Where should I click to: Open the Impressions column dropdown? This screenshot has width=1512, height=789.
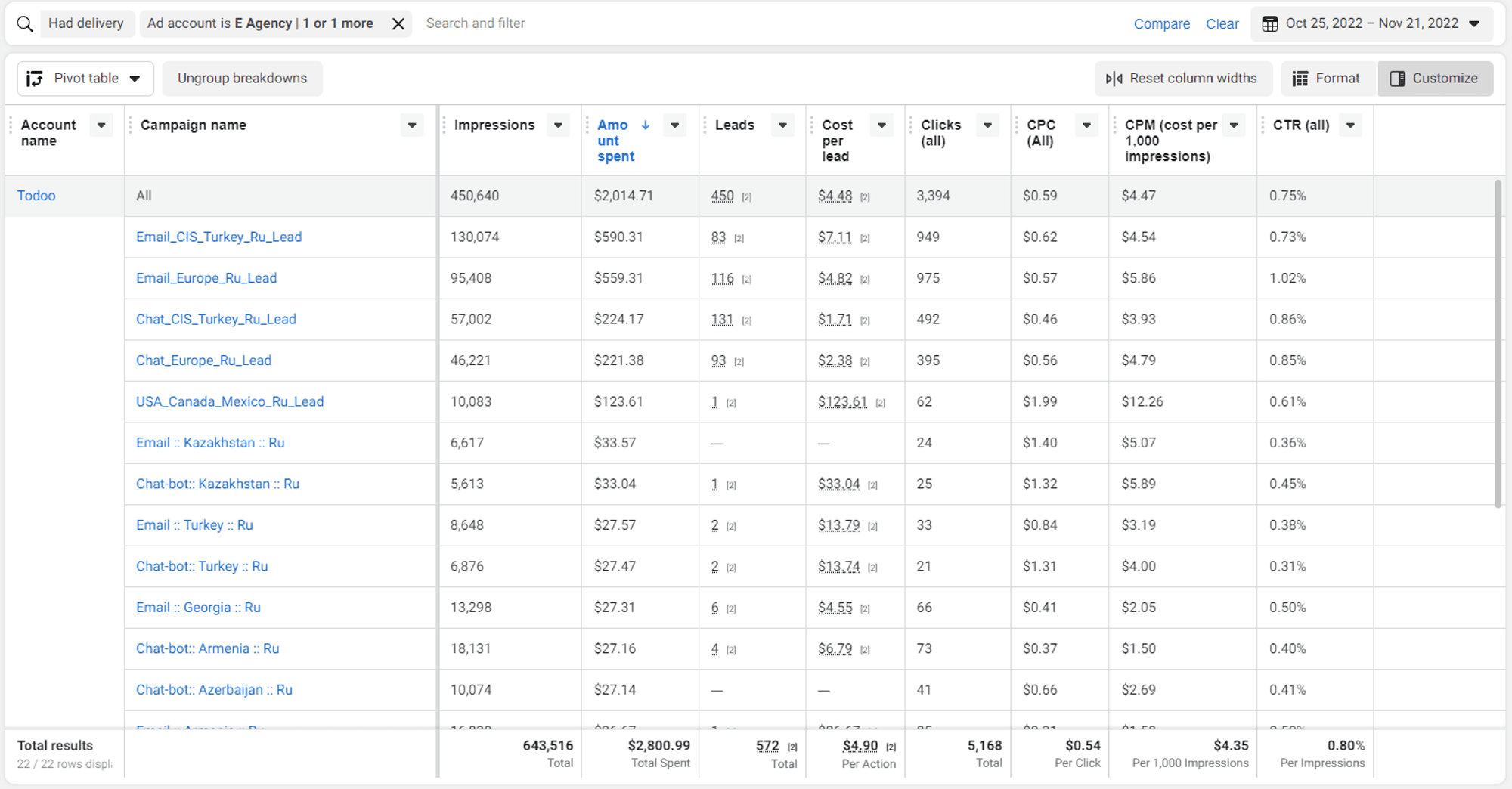(x=559, y=125)
